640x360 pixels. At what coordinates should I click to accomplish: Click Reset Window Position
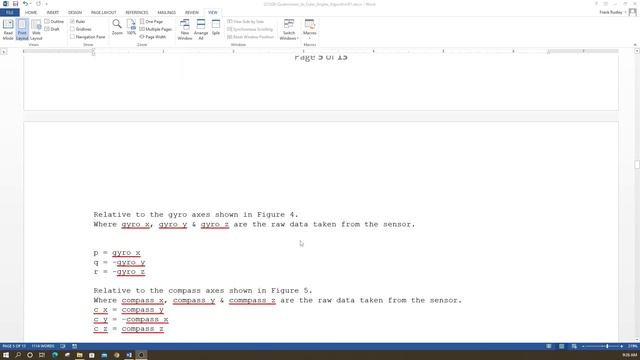(251, 37)
